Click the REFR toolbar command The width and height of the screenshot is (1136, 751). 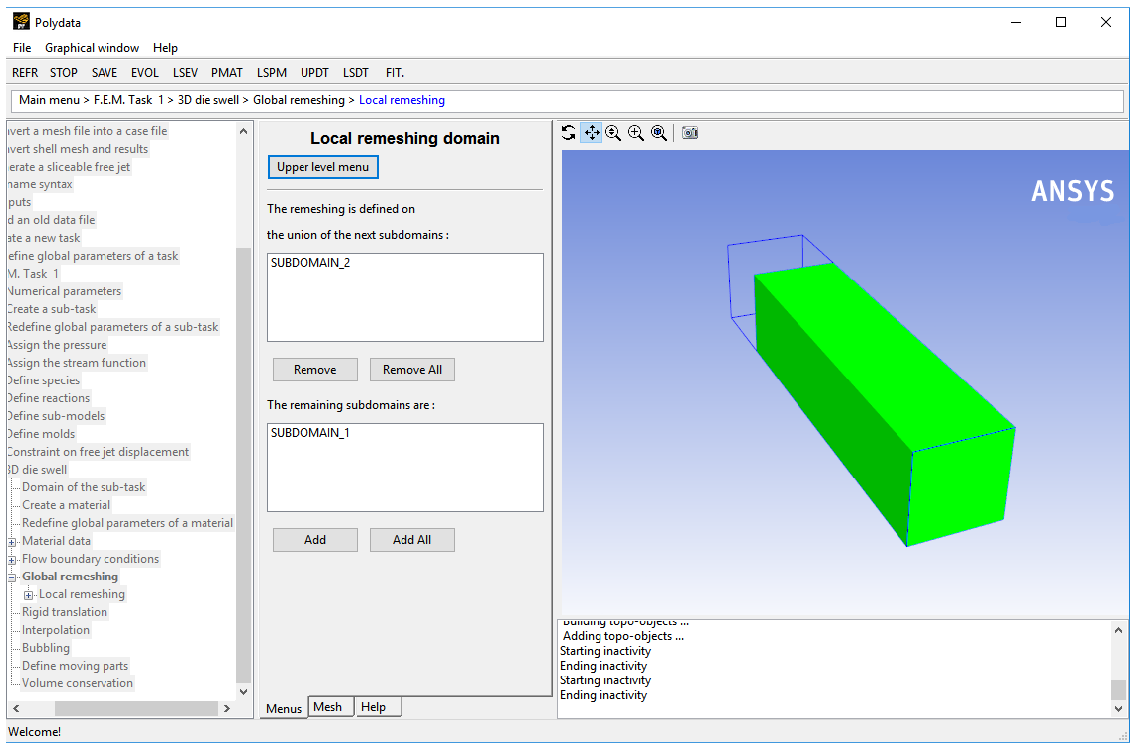(x=24, y=72)
